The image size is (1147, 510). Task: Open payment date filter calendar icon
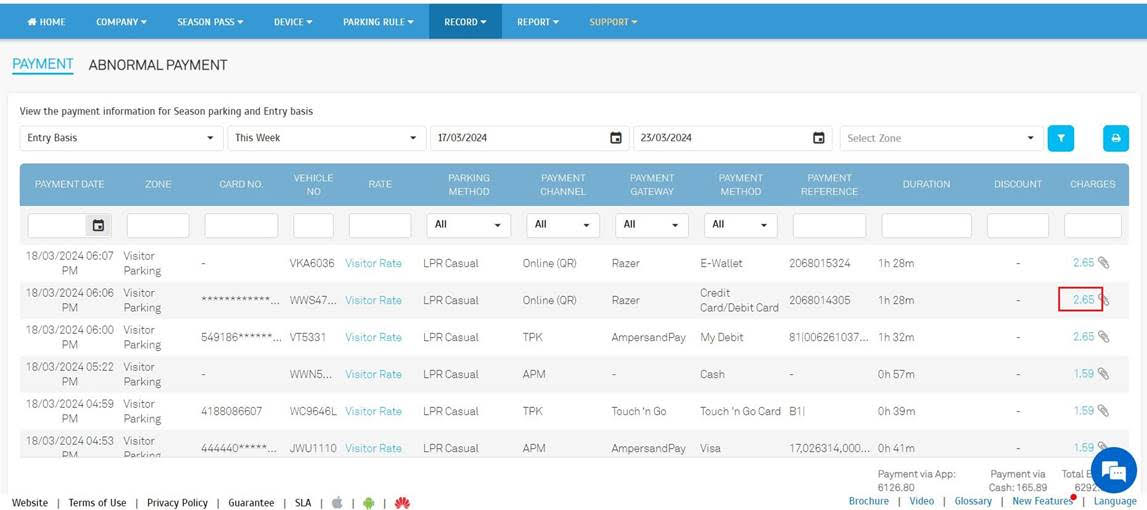[x=98, y=226]
